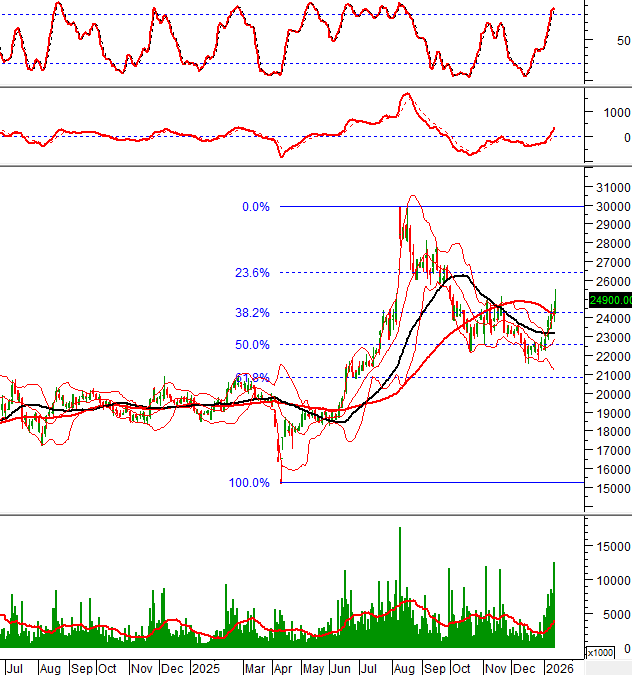Click the 1000 label on MACD axis
The width and height of the screenshot is (632, 675).
[x=615, y=112]
